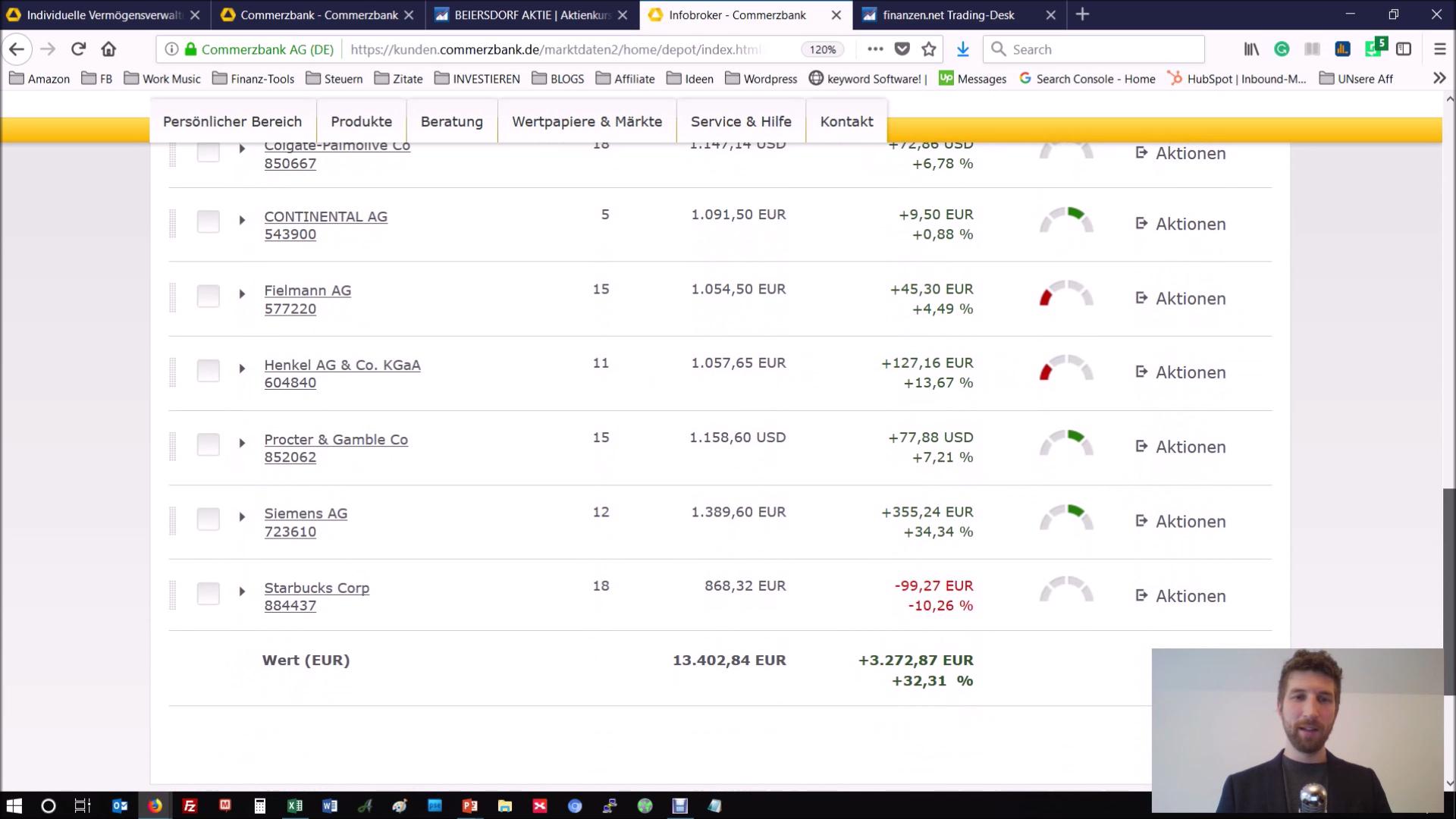Open the Firefox library icon
Viewport: 1456px width, 819px height.
[x=1251, y=49]
